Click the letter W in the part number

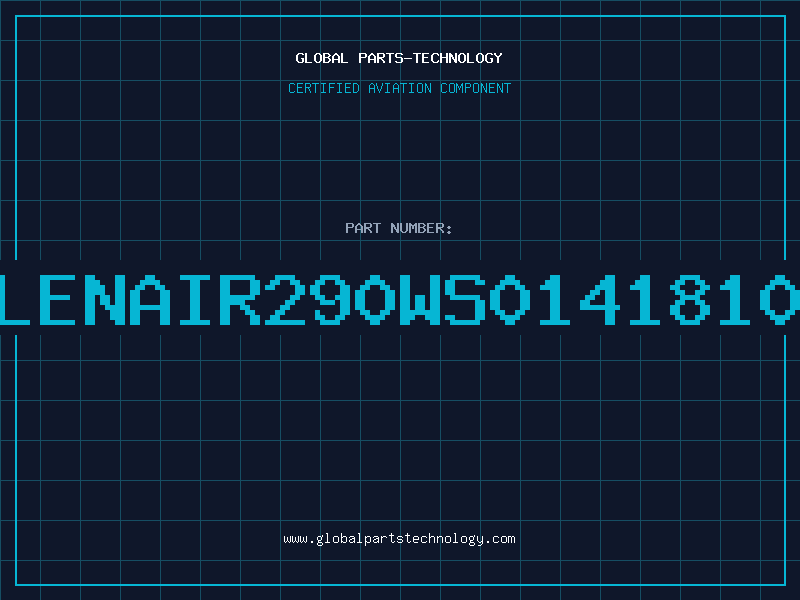(420, 299)
